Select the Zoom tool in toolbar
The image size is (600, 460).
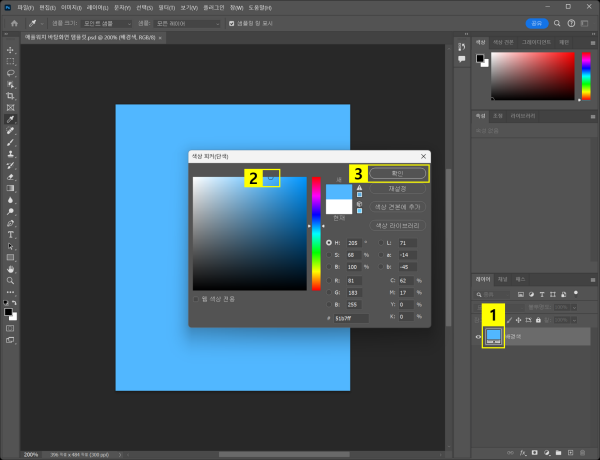[x=10, y=281]
